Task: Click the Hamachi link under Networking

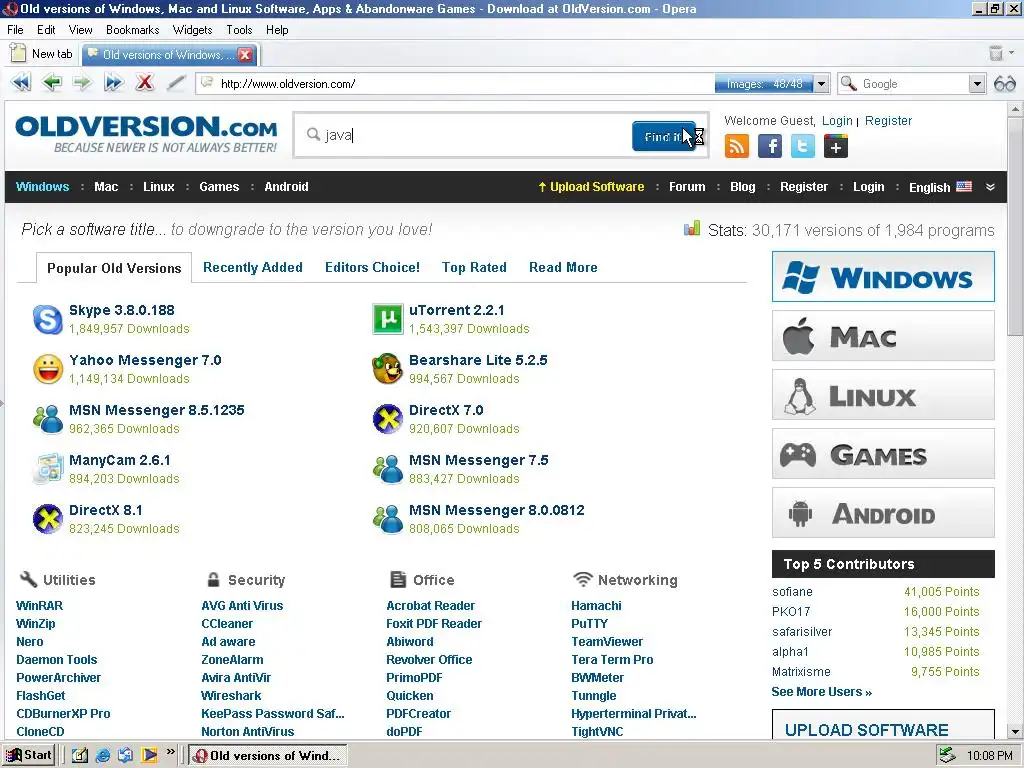Action: (x=596, y=605)
